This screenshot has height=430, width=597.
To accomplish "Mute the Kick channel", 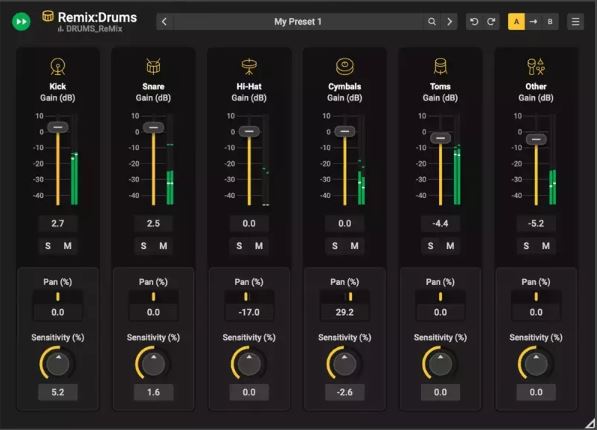I will 67,246.
